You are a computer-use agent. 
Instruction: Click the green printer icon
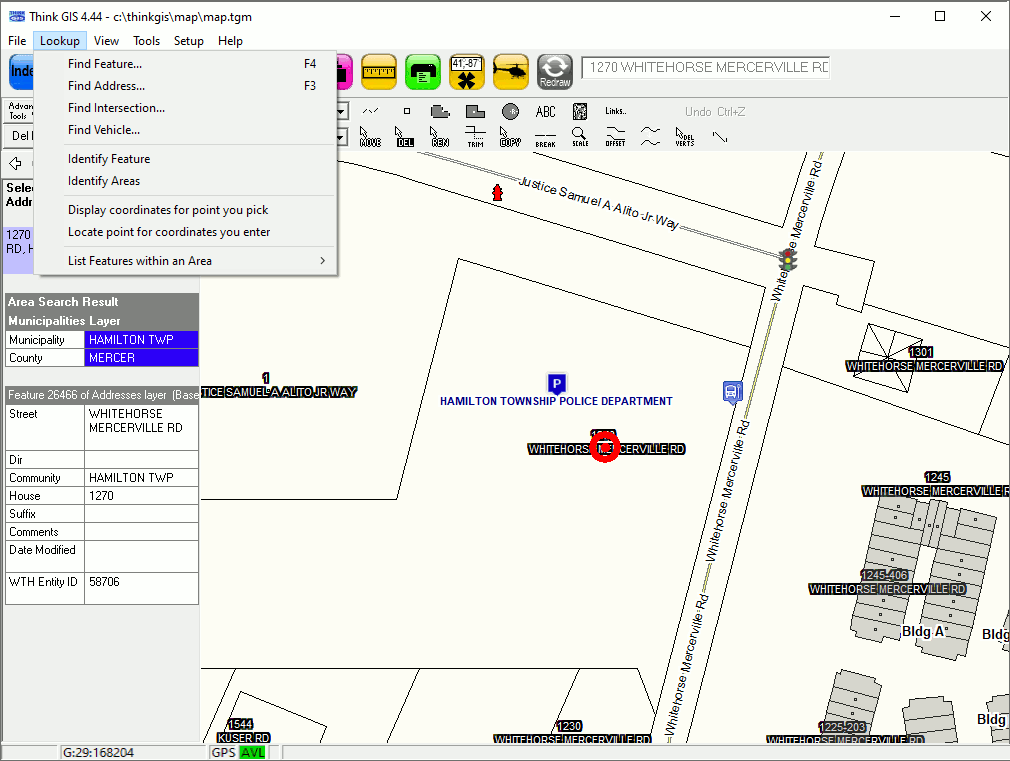coord(423,72)
